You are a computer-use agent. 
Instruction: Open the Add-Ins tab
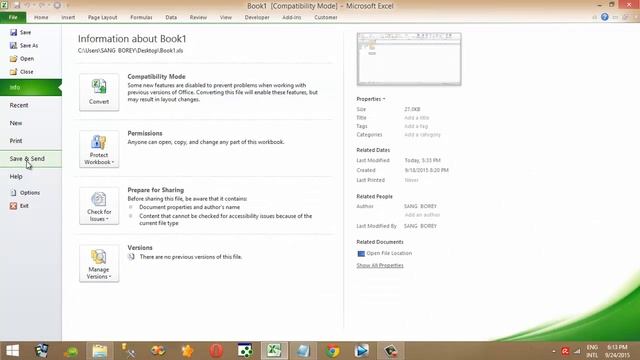(291, 17)
